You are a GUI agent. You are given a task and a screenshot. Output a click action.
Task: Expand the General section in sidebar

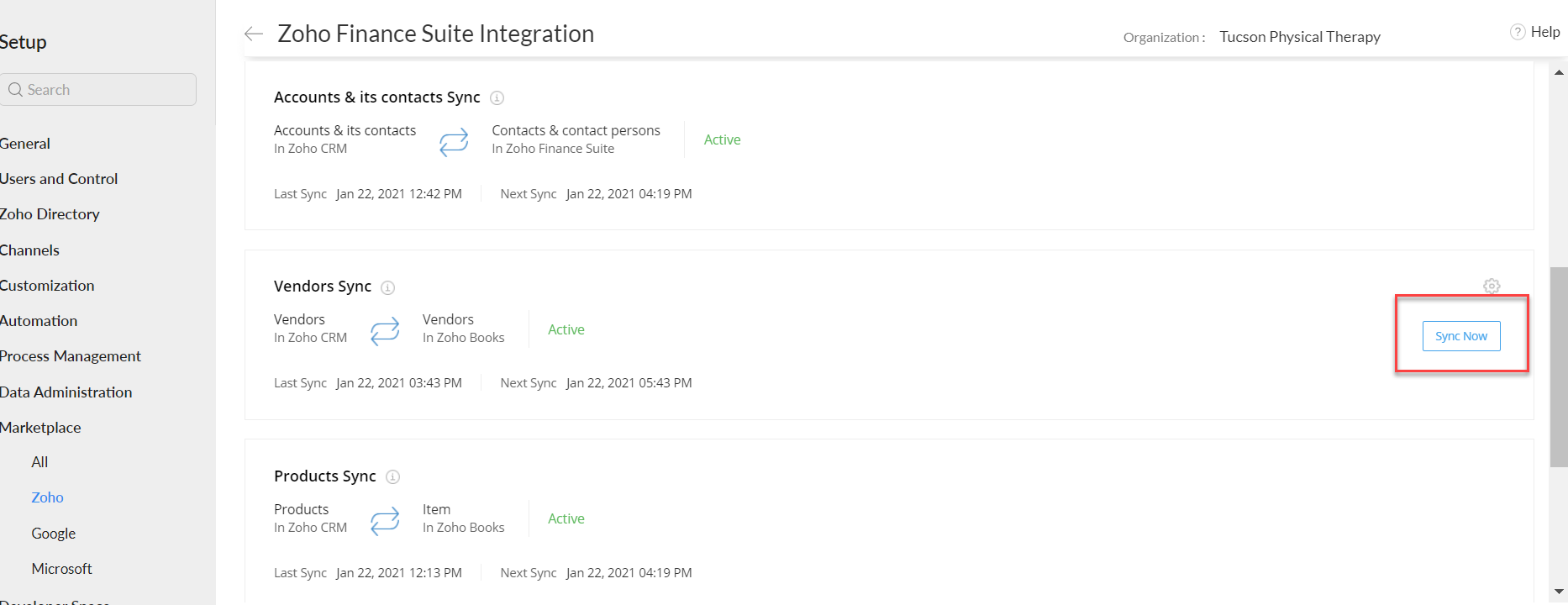[x=25, y=144]
